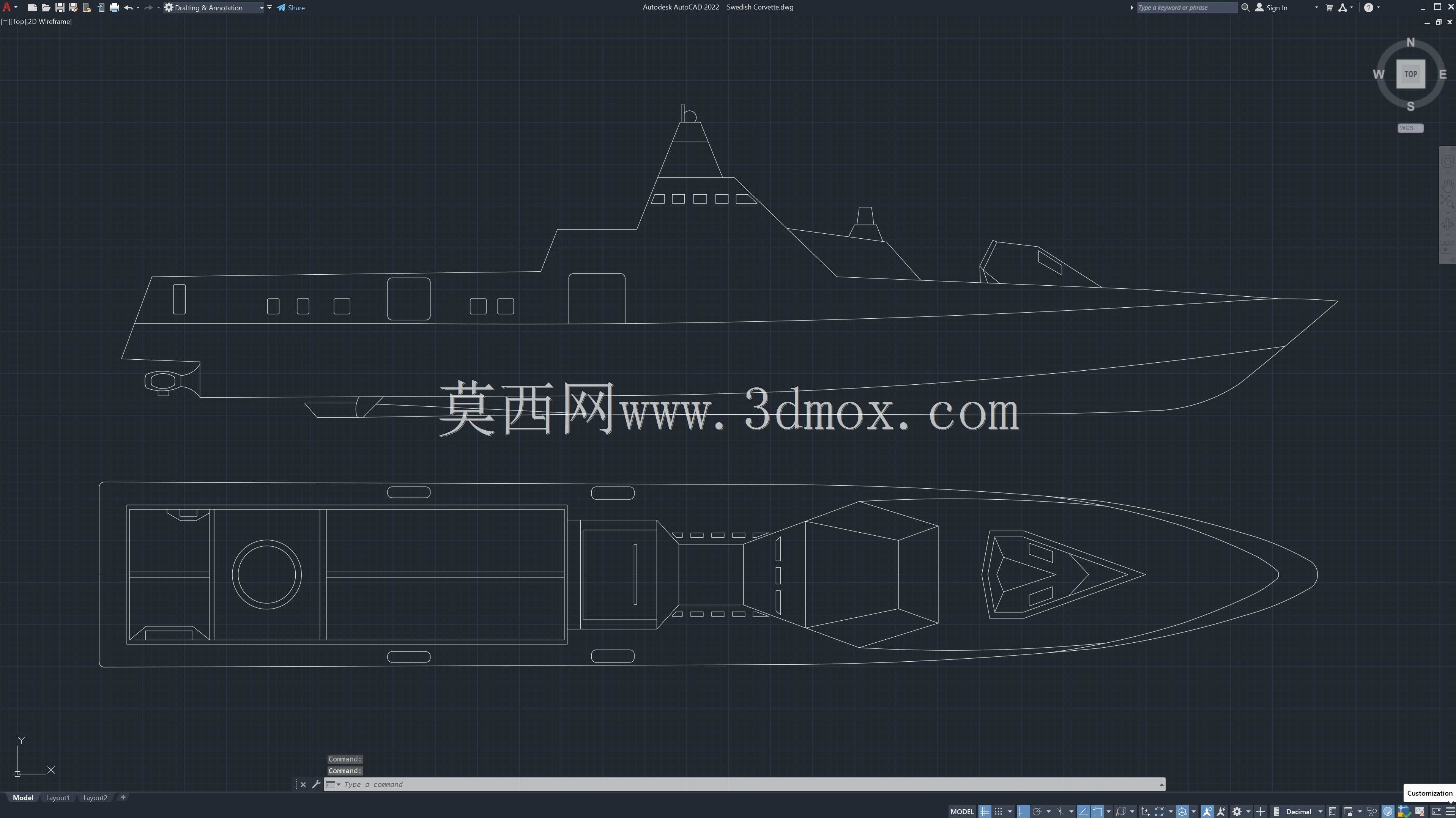Redo the last undone action

(x=149, y=8)
